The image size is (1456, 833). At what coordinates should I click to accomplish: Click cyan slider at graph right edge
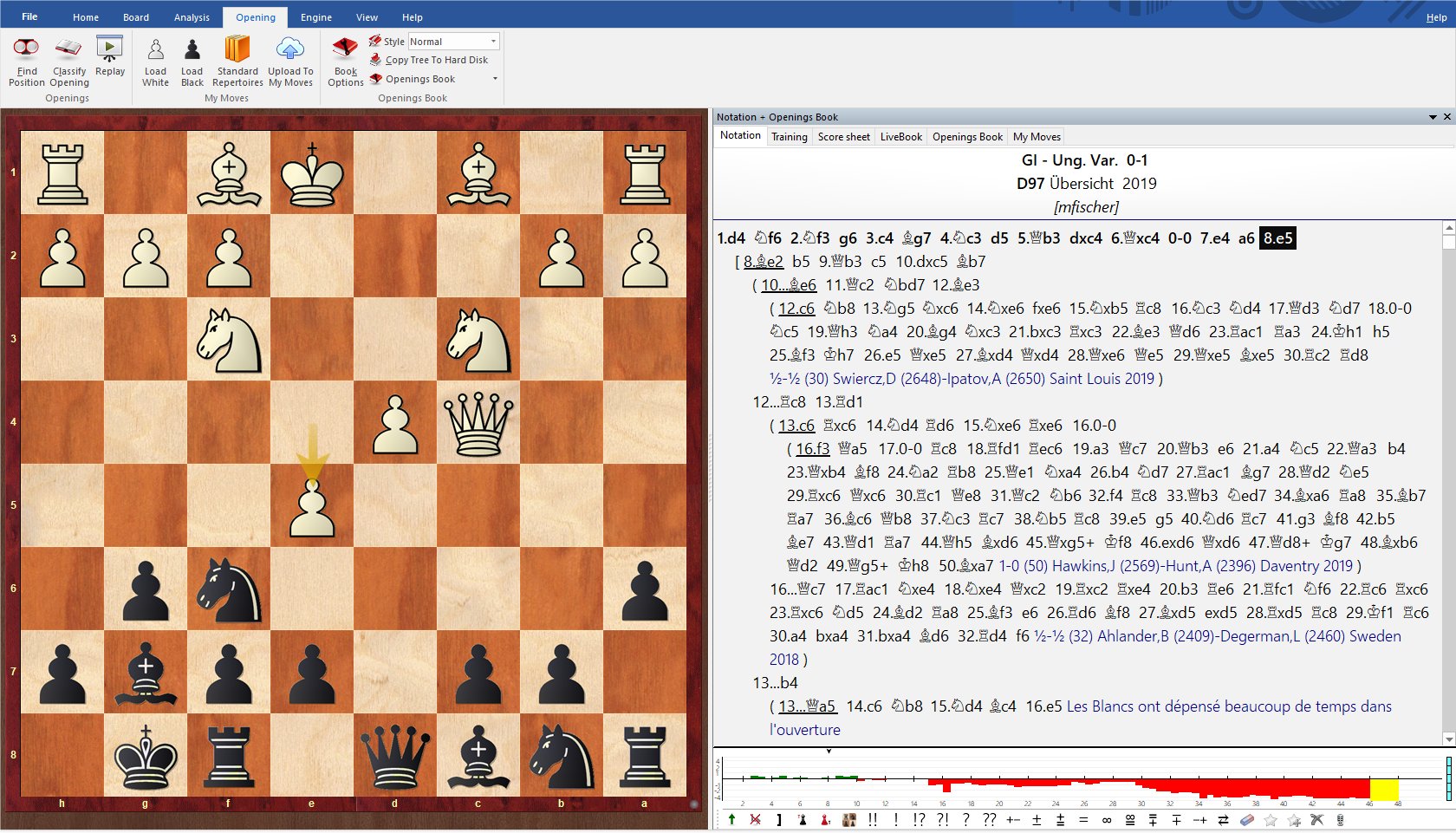[x=1448, y=778]
